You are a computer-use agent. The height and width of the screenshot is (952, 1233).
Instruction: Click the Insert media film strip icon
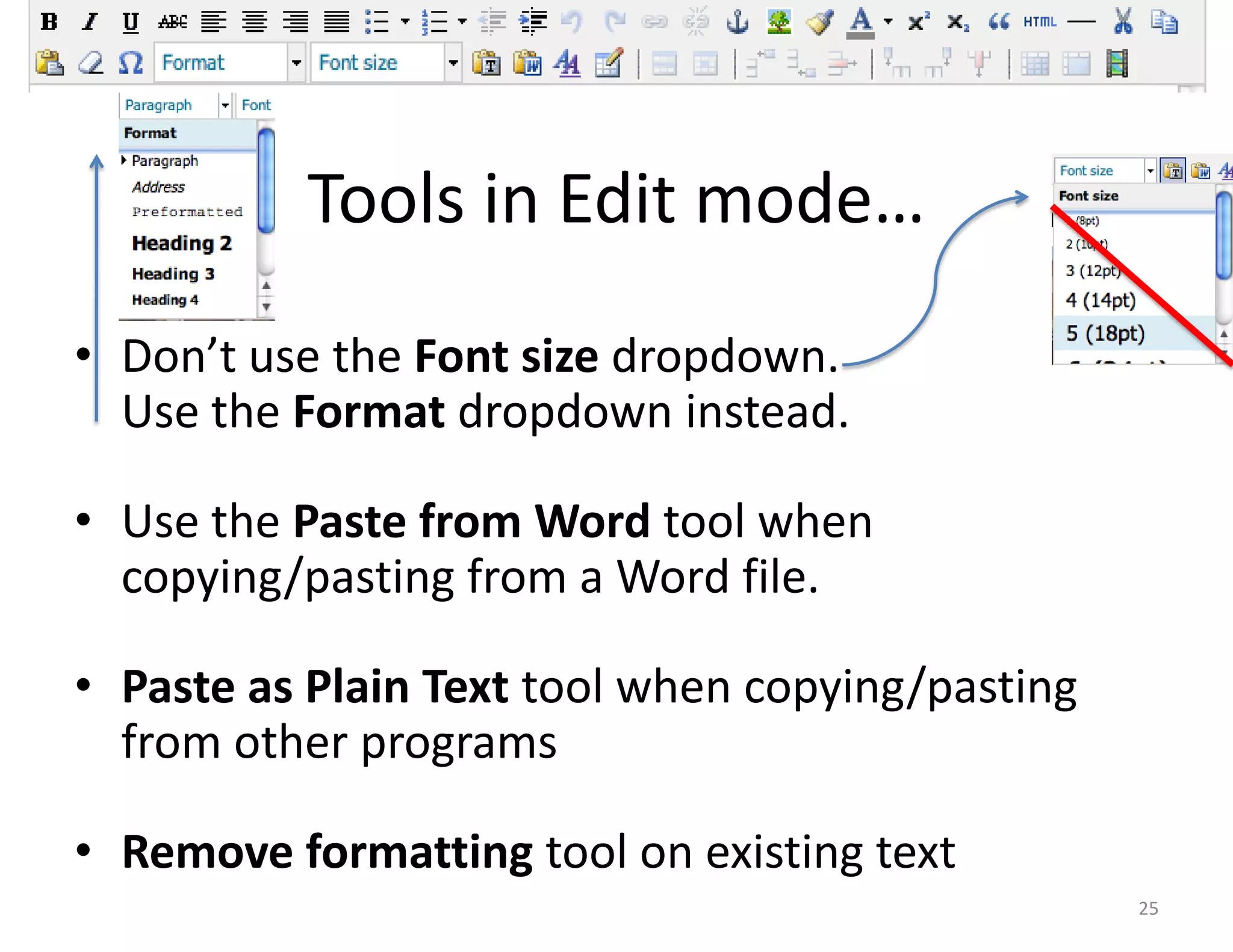[1117, 64]
